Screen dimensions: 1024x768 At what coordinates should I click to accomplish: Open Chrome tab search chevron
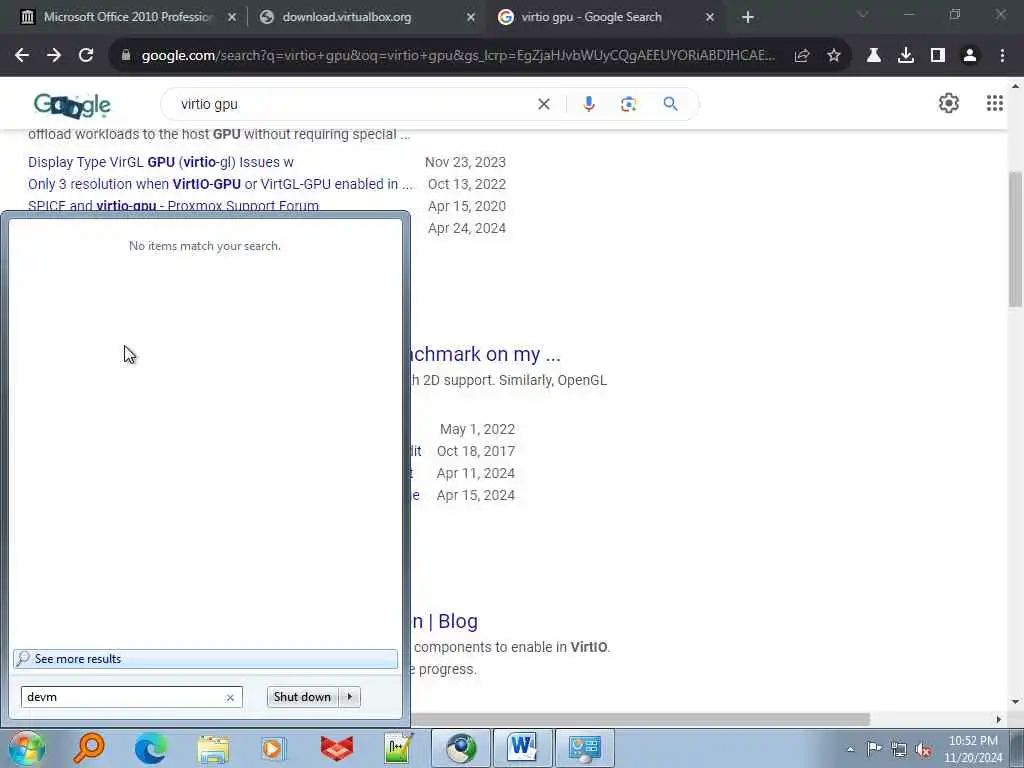(x=863, y=14)
